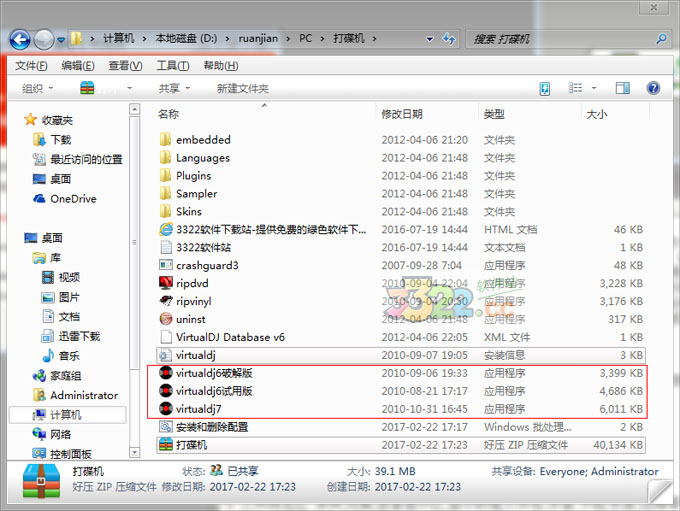Click the Forward navigation arrow button
The height and width of the screenshot is (511, 680).
click(44, 39)
